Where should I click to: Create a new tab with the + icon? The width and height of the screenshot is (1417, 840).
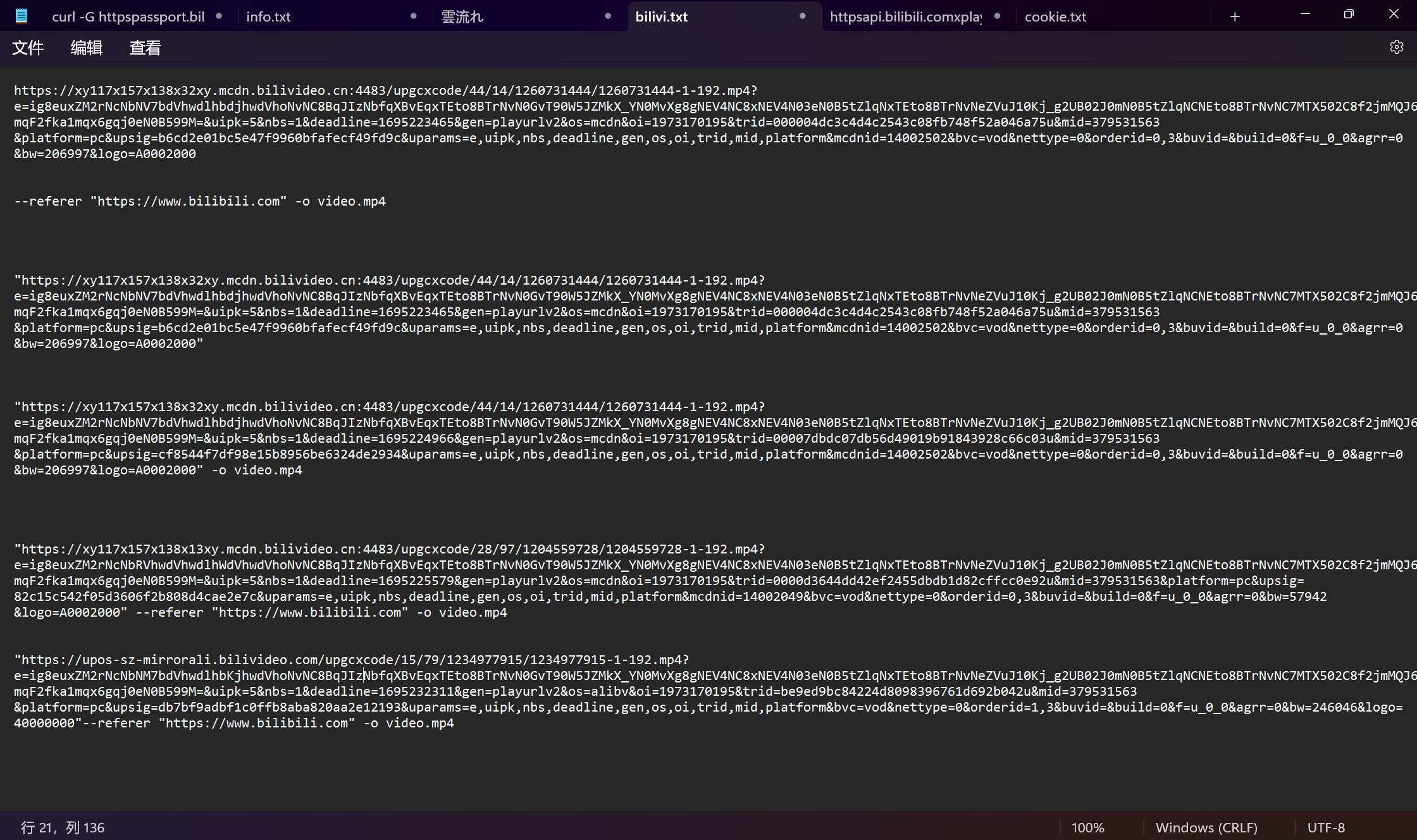pos(1234,16)
